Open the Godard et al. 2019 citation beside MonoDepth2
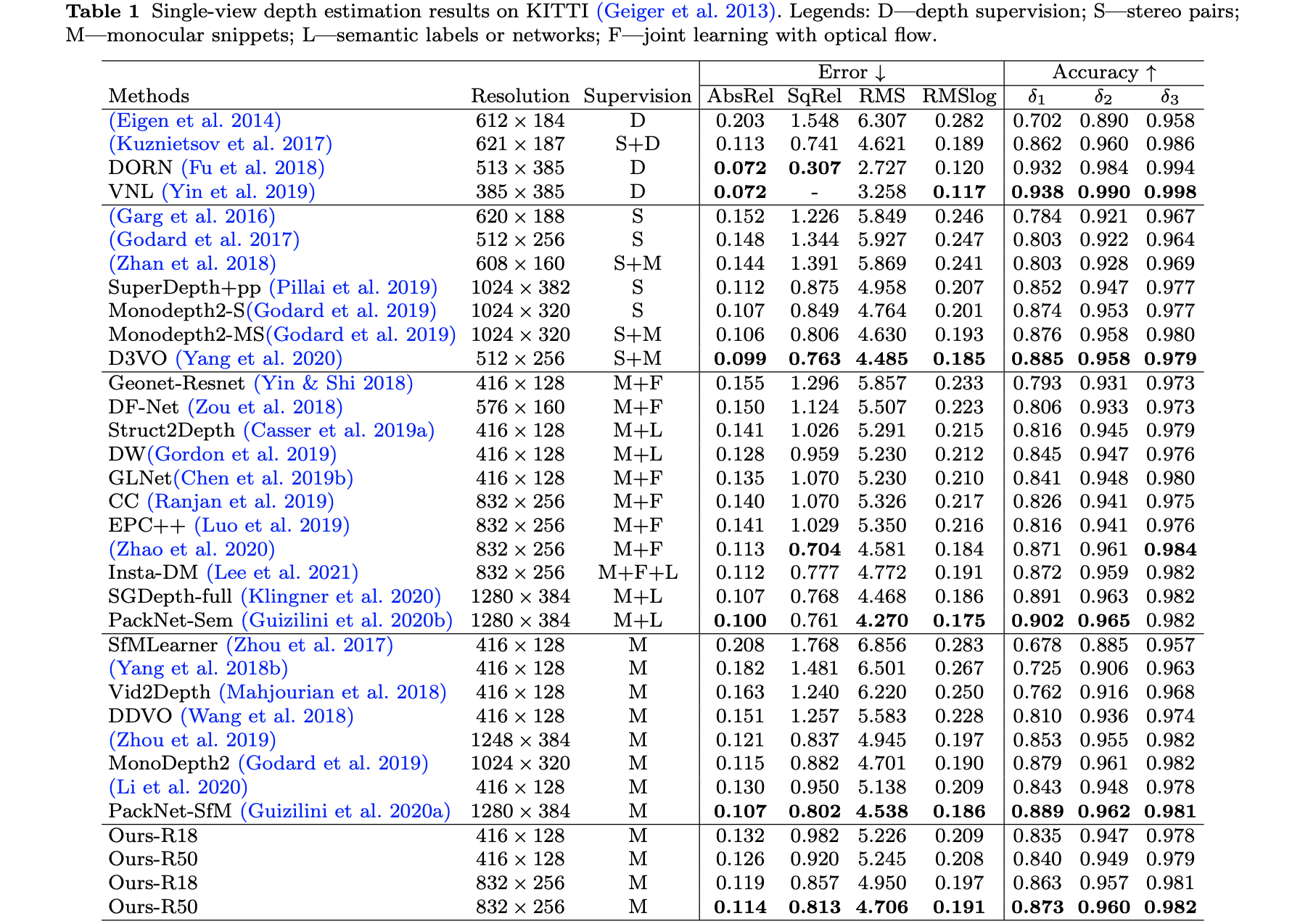1300x924 pixels. pyautogui.click(x=334, y=764)
